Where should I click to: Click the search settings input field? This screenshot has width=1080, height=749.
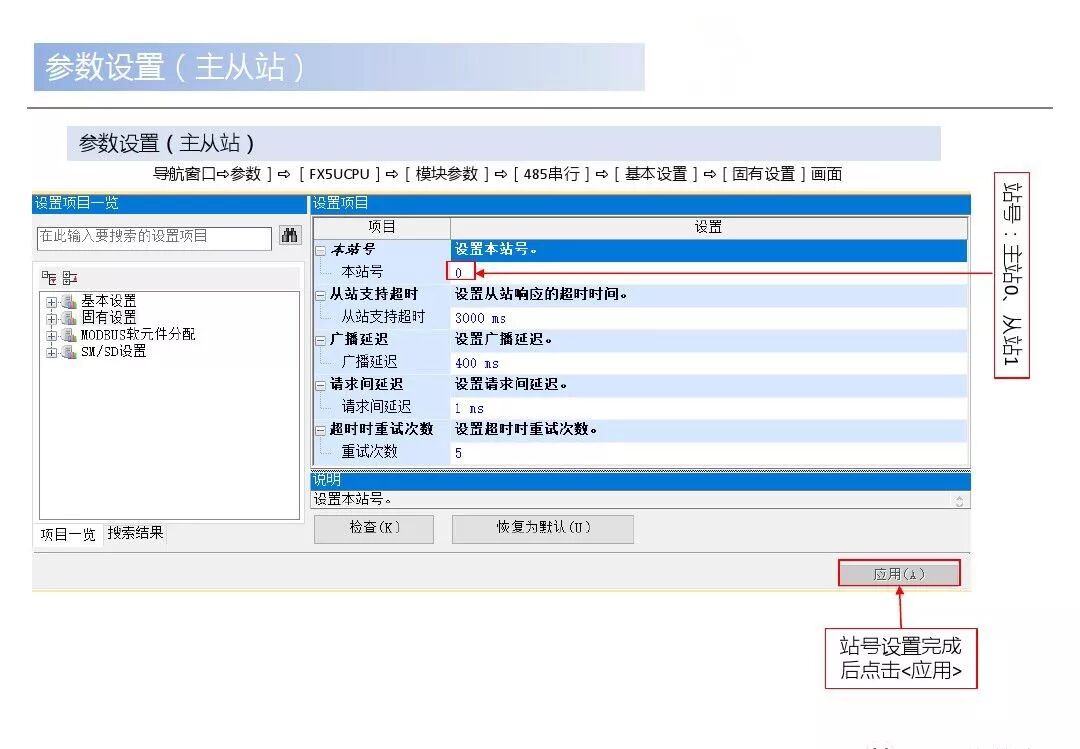154,236
